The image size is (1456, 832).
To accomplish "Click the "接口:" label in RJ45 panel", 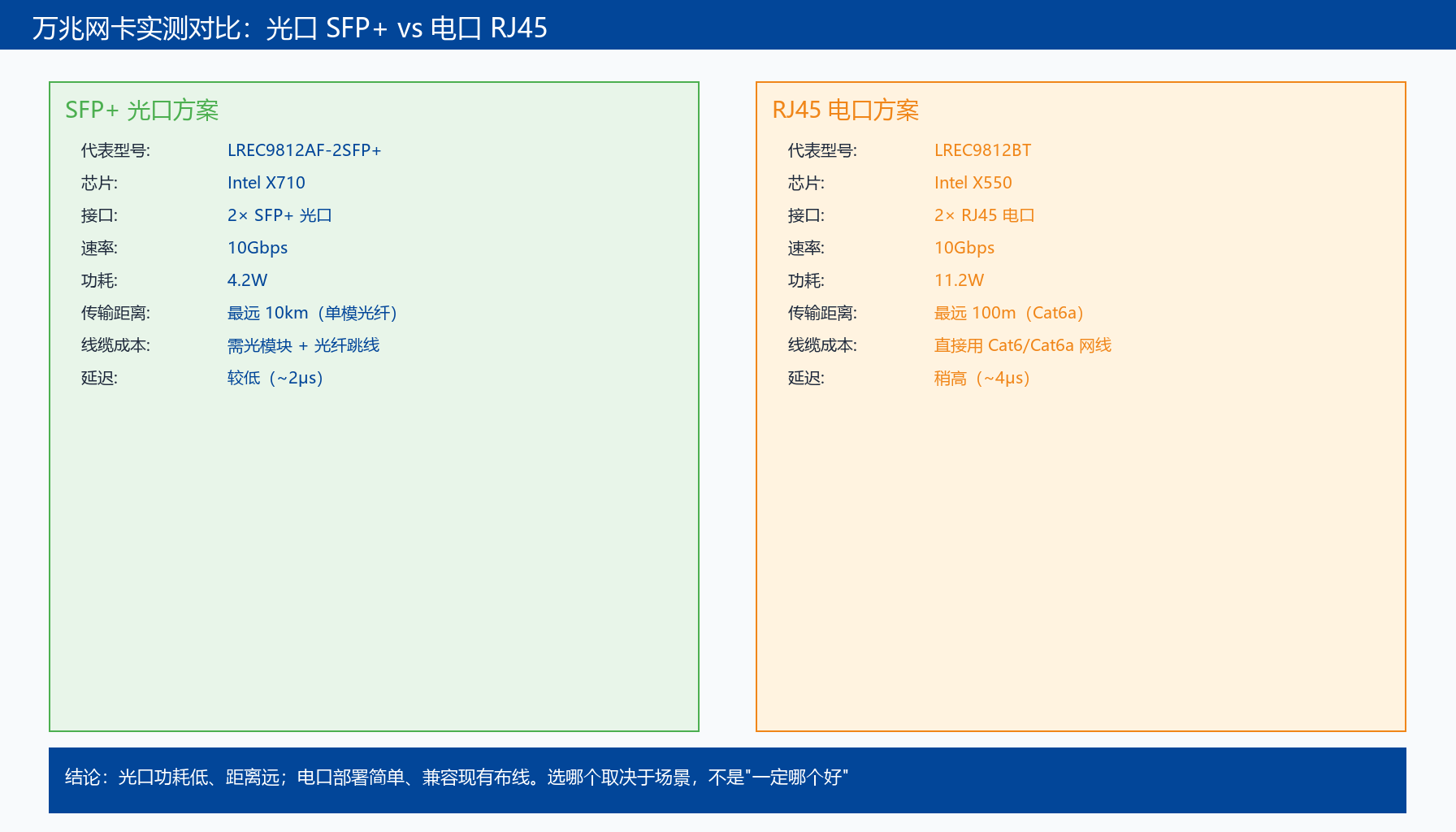I will [806, 215].
